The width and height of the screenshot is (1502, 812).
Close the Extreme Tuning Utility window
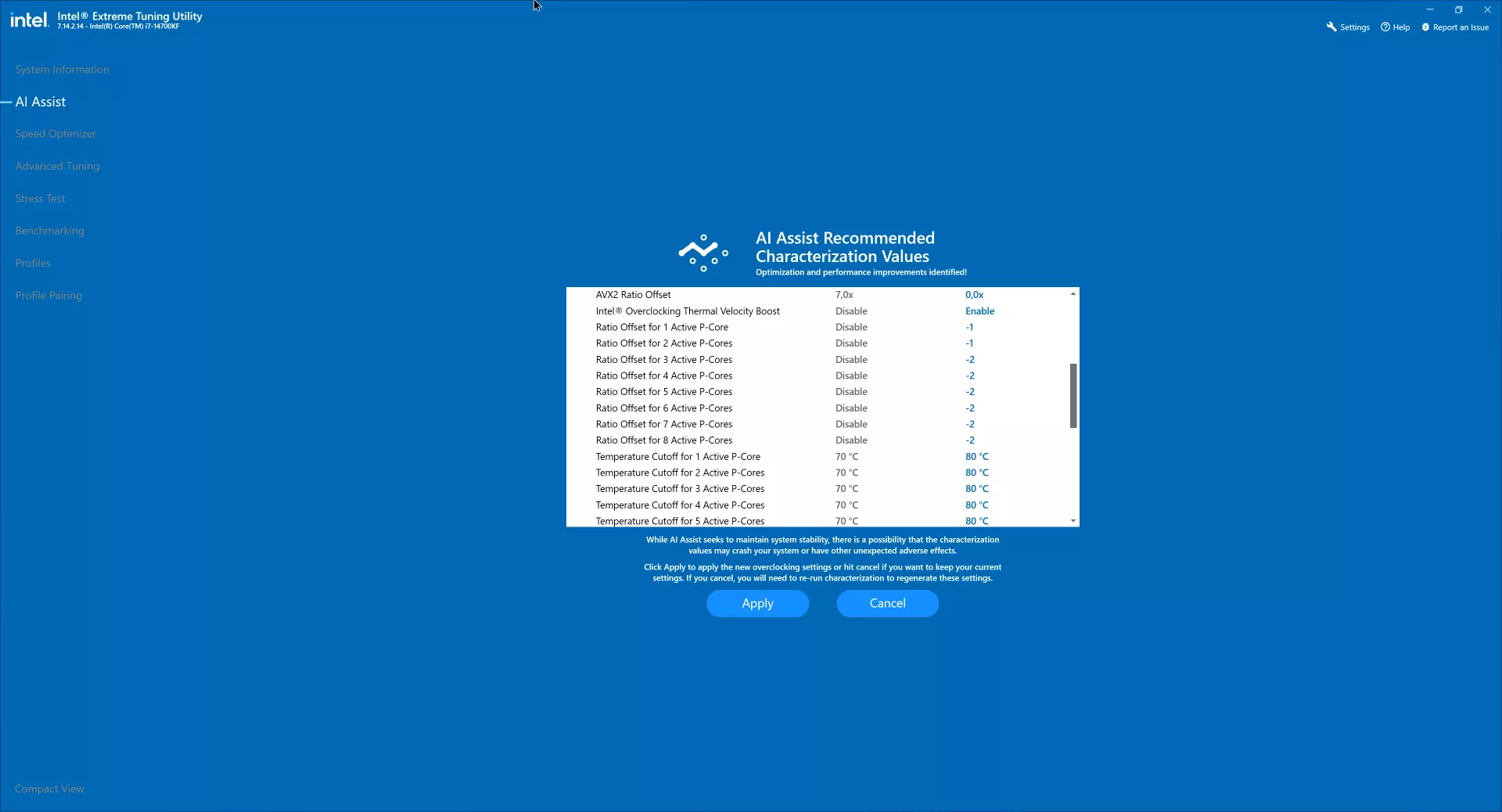click(x=1487, y=9)
